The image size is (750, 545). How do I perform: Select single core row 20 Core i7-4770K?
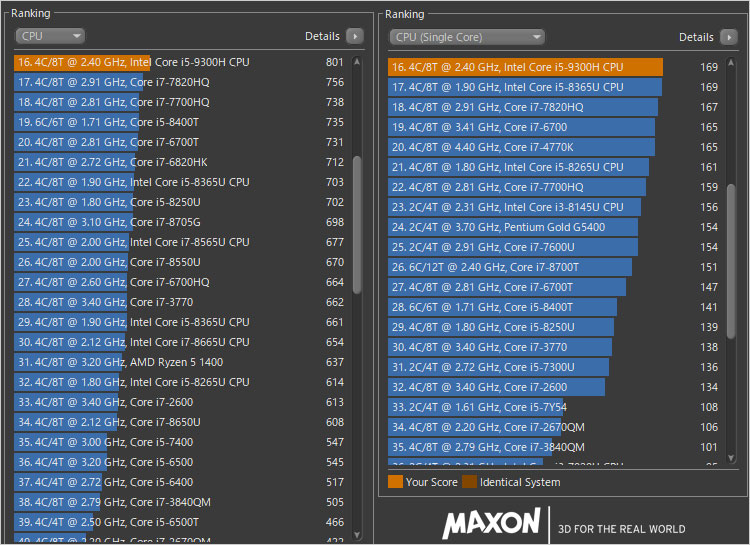coord(554,147)
